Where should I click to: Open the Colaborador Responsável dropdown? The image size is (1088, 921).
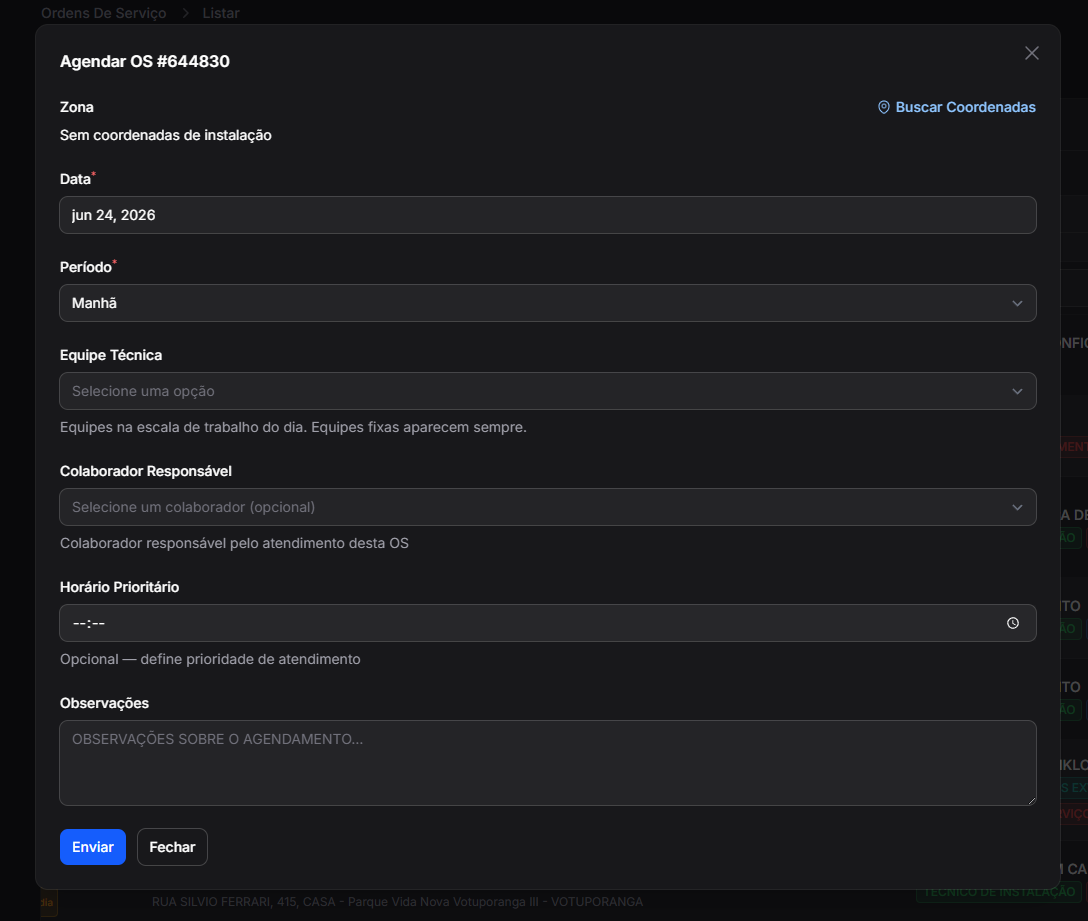(x=547, y=507)
